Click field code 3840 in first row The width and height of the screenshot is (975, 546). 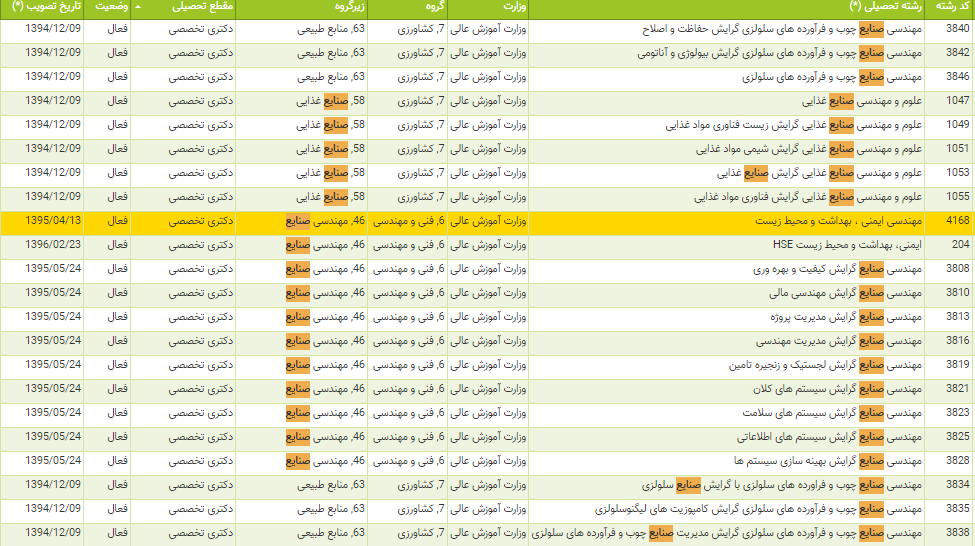957,28
